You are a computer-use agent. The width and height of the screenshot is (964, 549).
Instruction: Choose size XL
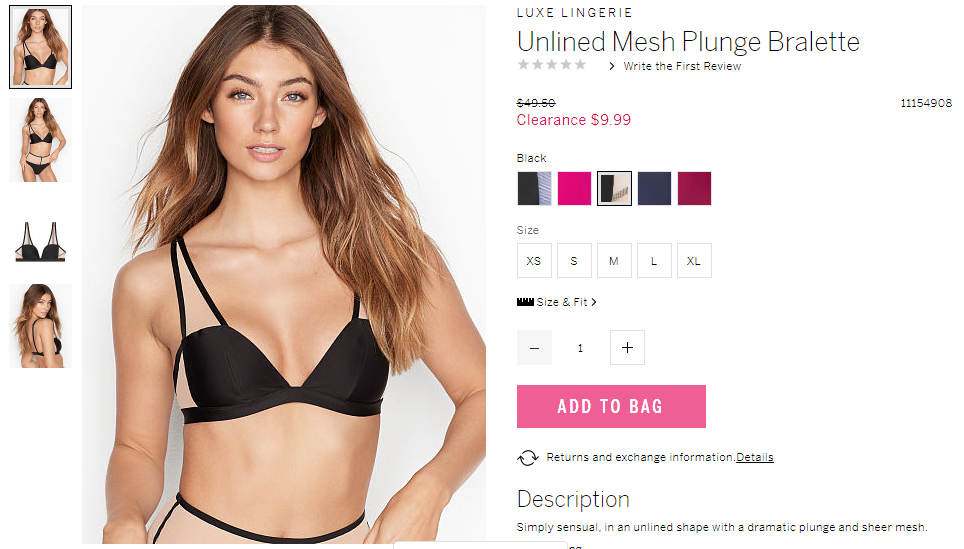[x=694, y=261]
